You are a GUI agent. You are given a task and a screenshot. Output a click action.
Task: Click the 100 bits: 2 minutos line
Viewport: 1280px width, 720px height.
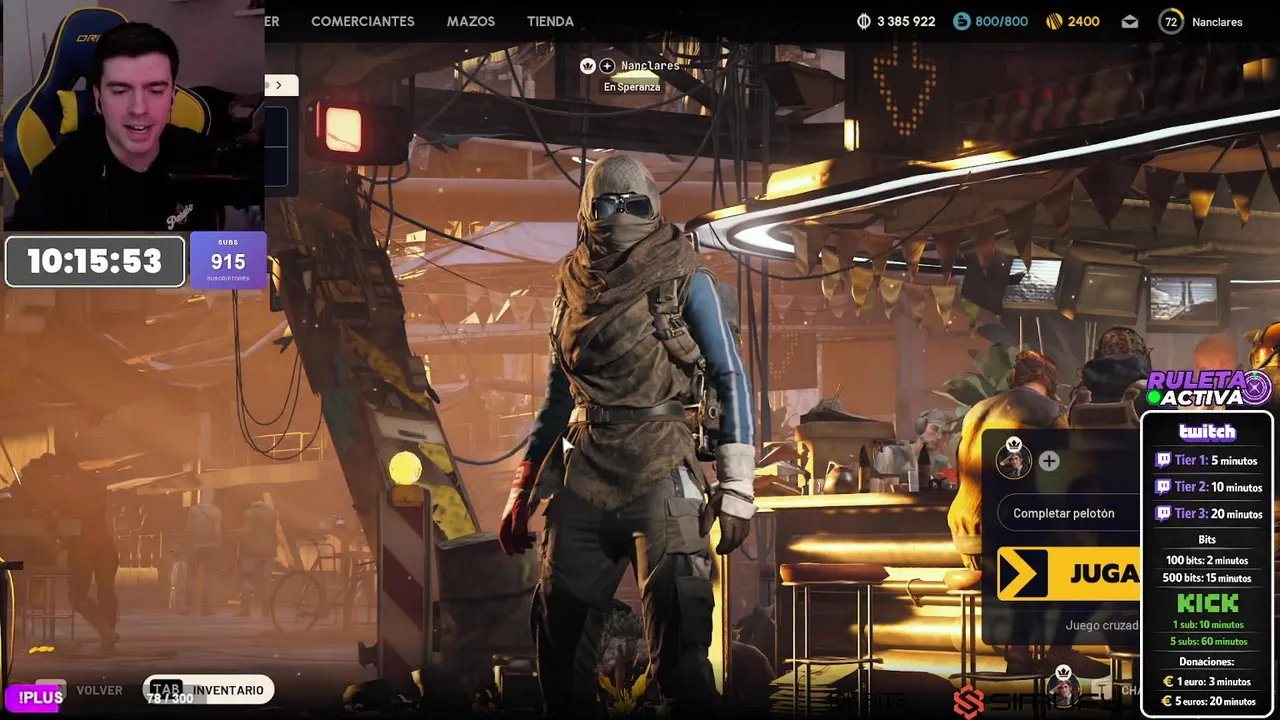pos(1207,560)
